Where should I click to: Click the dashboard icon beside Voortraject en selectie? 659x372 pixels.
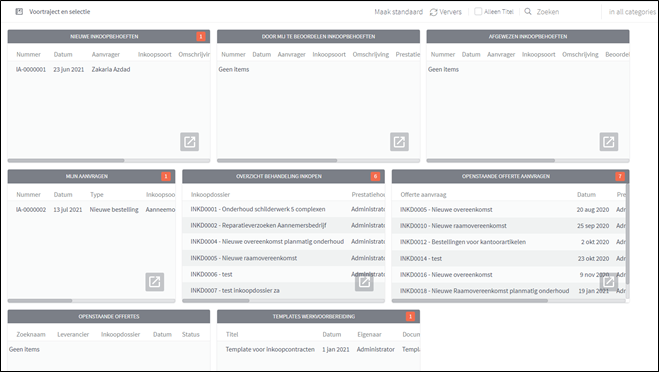pos(19,12)
